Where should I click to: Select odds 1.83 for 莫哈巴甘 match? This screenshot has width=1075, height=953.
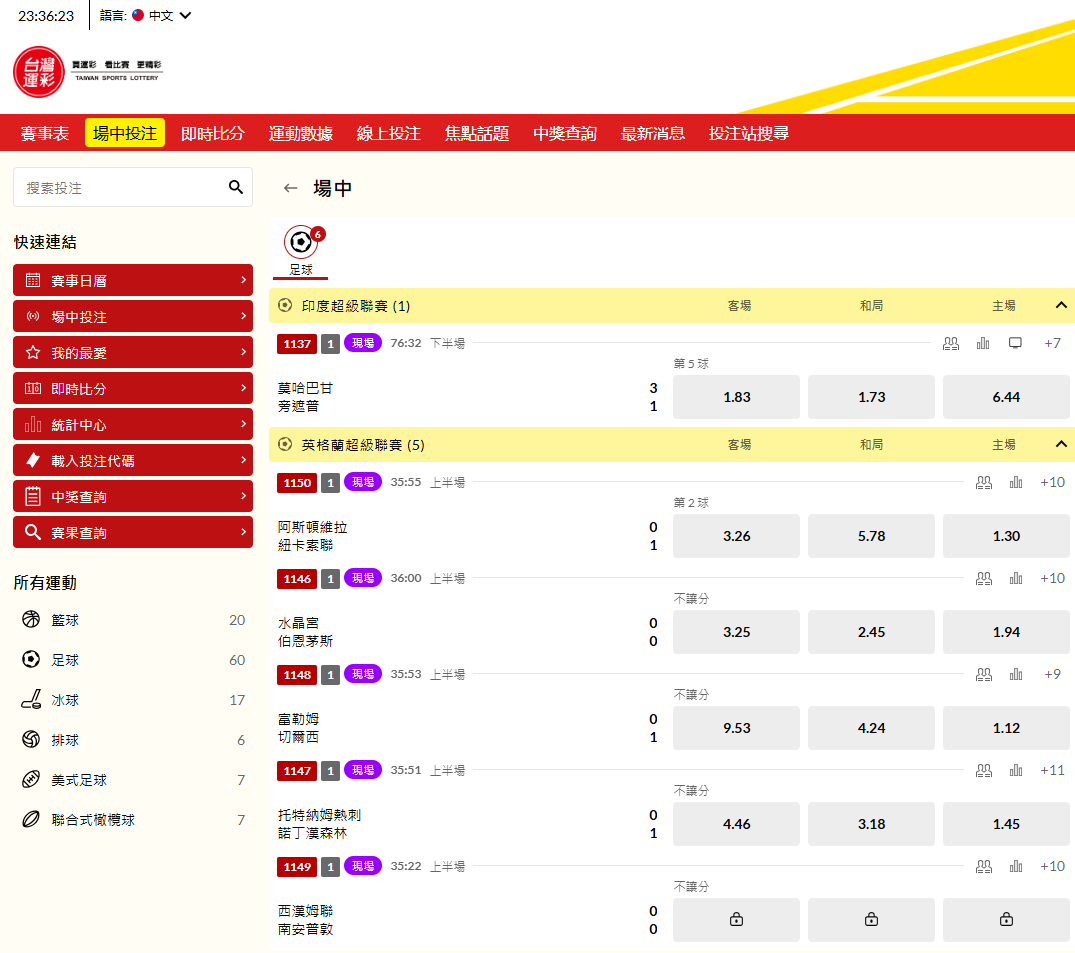tap(736, 397)
